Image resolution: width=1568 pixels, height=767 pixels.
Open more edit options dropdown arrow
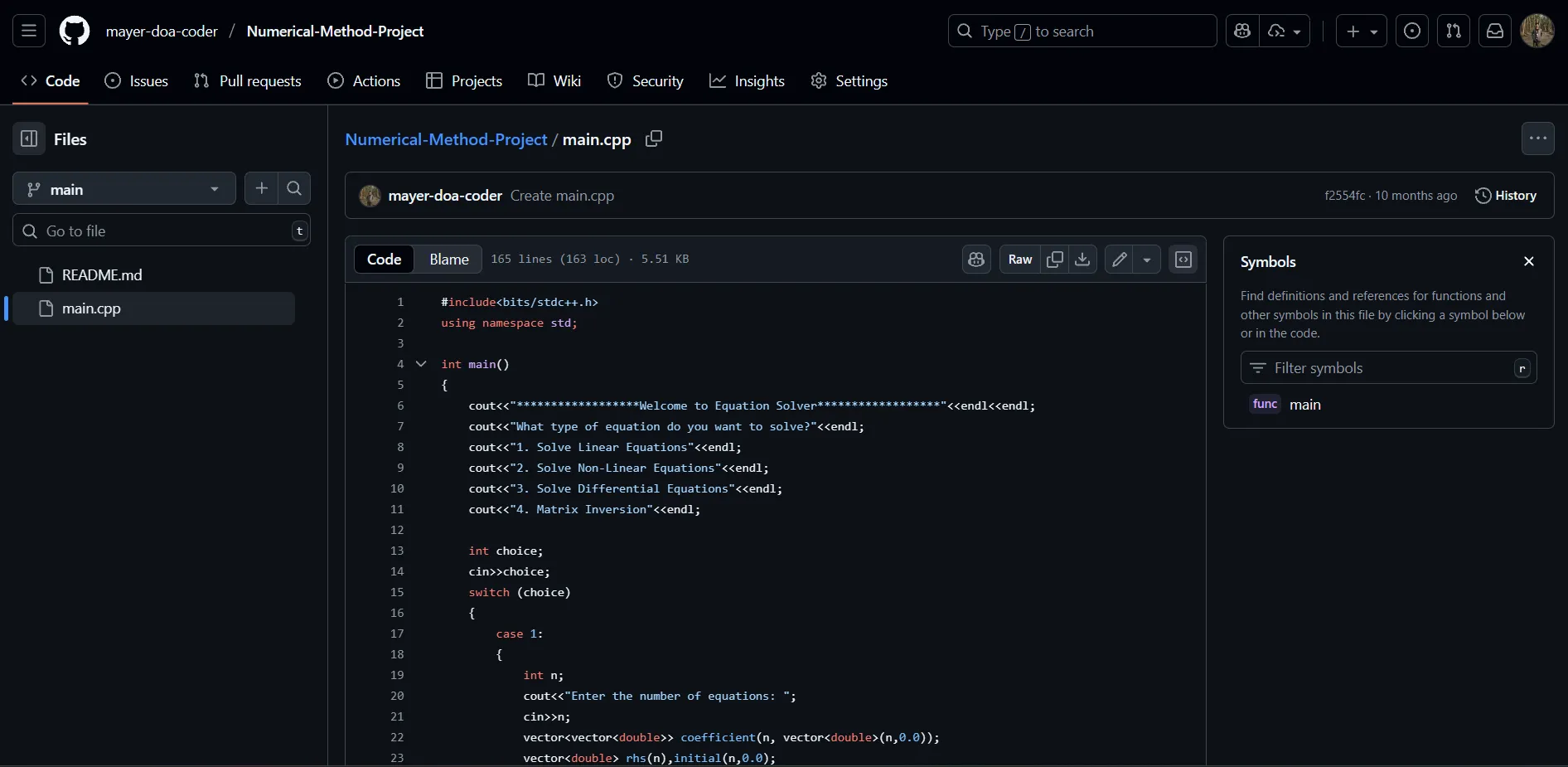pyautogui.click(x=1147, y=260)
